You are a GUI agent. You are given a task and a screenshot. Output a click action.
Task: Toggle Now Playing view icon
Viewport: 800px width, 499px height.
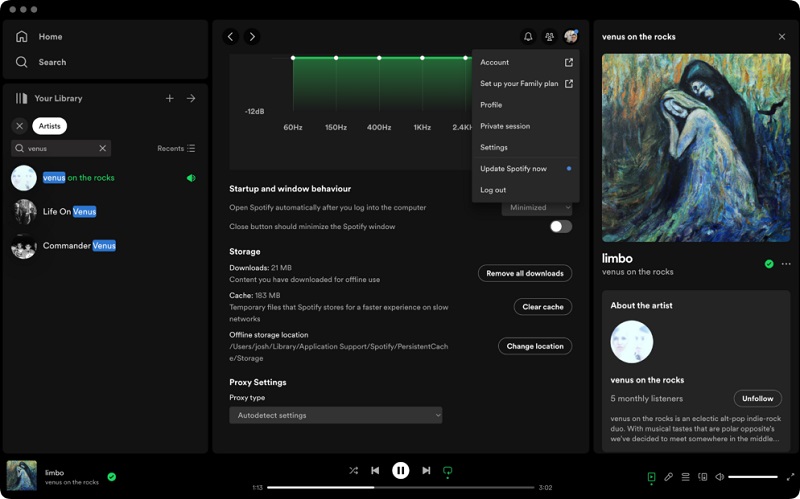(652, 477)
